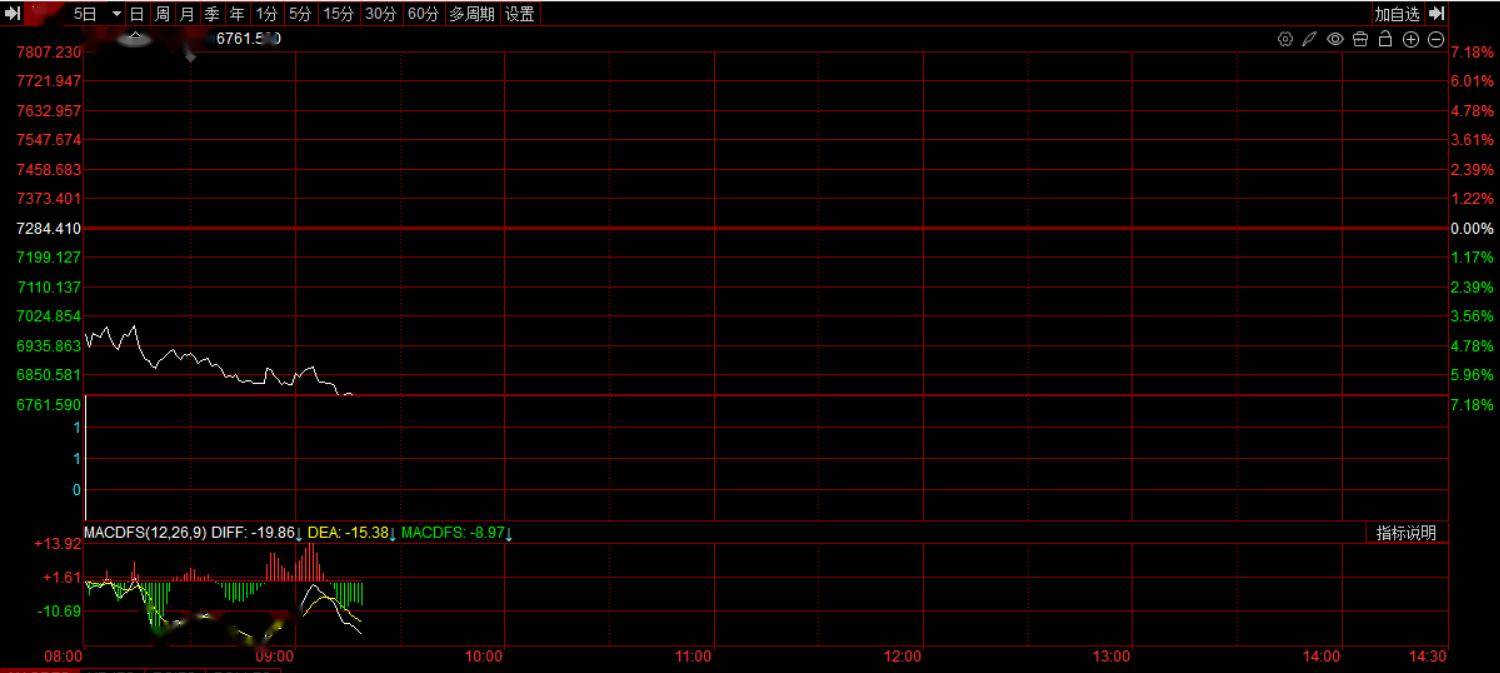Viewport: 1500px width, 673px height.
Task: Switch to weekly 周 chart
Action: 162,14
